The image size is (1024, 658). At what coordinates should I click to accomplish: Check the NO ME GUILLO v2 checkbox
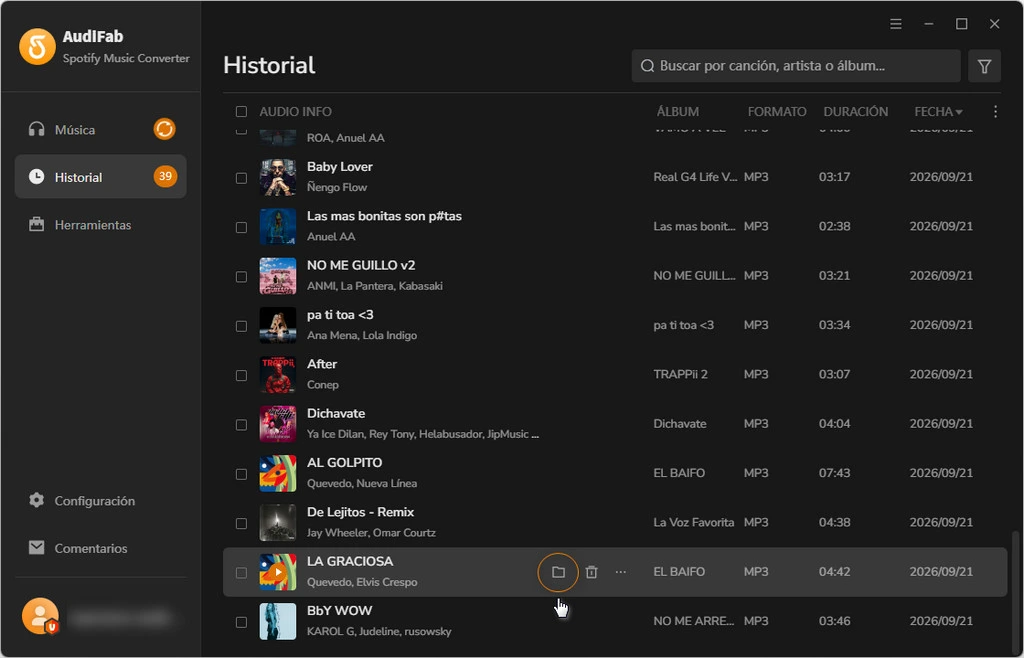(242, 277)
